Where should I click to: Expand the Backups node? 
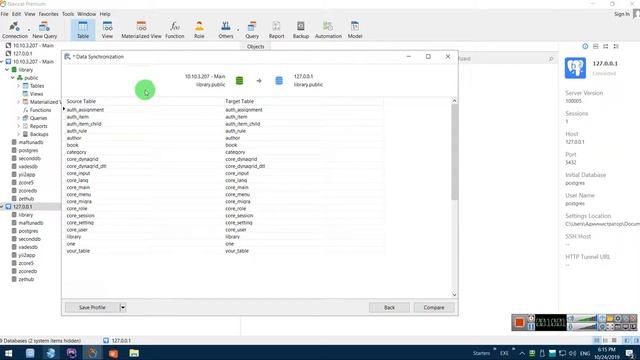coord(18,134)
